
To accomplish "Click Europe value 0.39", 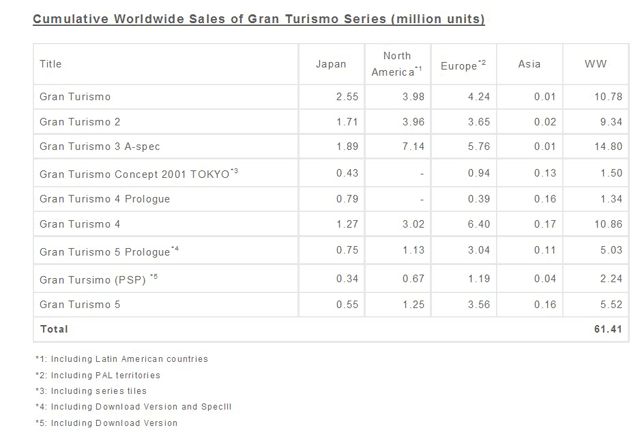I will [479, 199].
